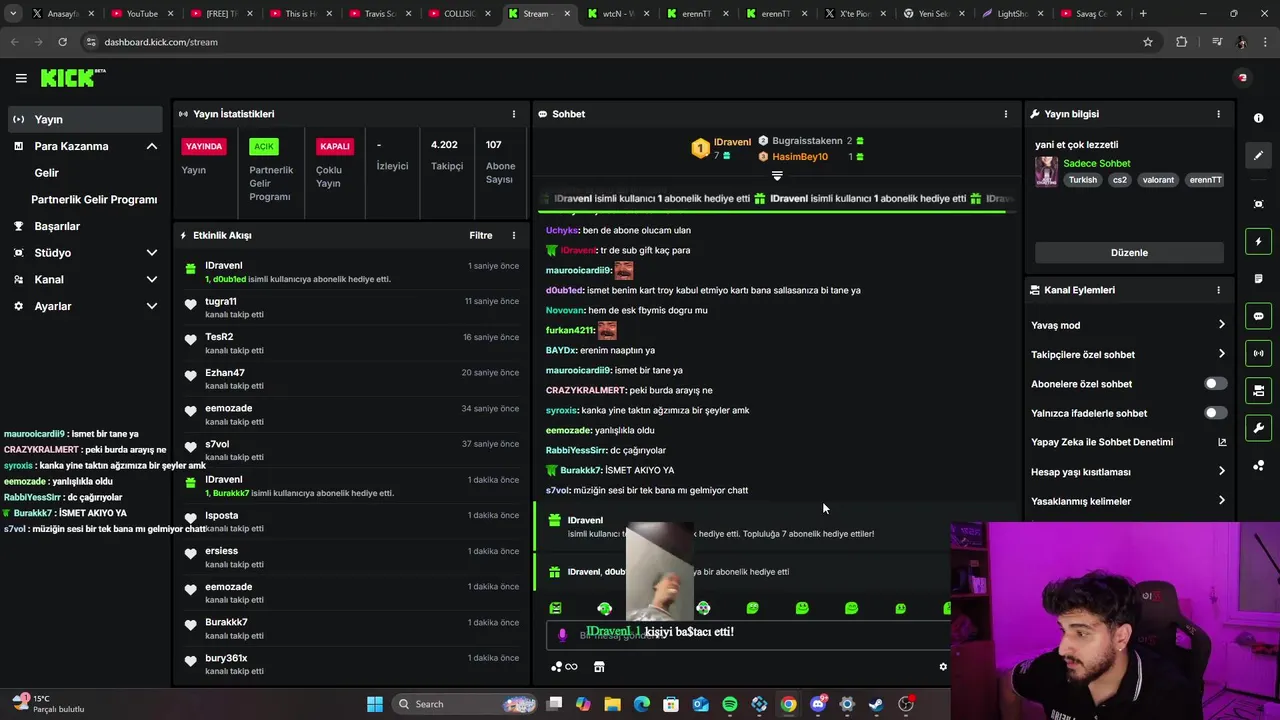This screenshot has width=1280, height=720.
Task: Expand the Kanal sidebar section
Action: click(152, 280)
